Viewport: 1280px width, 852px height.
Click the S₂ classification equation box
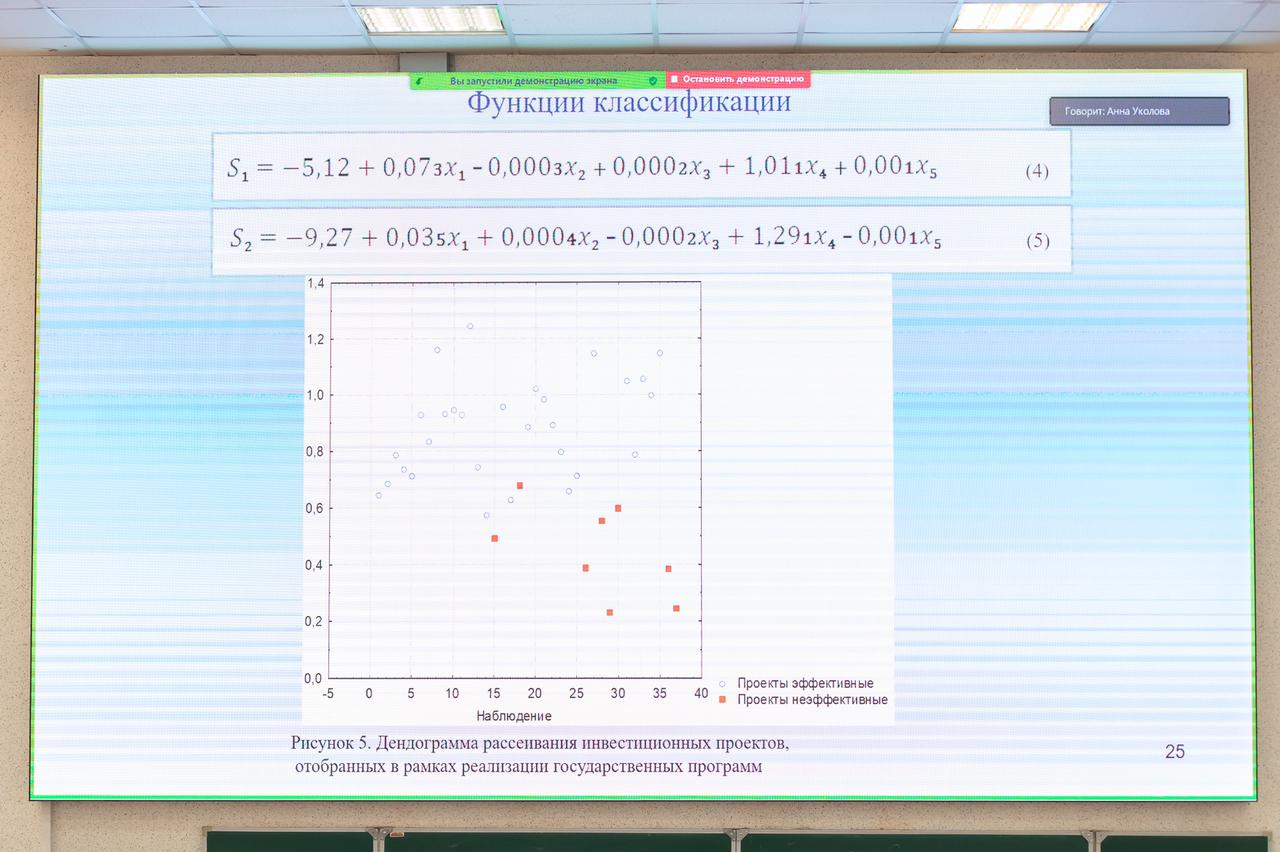640,239
